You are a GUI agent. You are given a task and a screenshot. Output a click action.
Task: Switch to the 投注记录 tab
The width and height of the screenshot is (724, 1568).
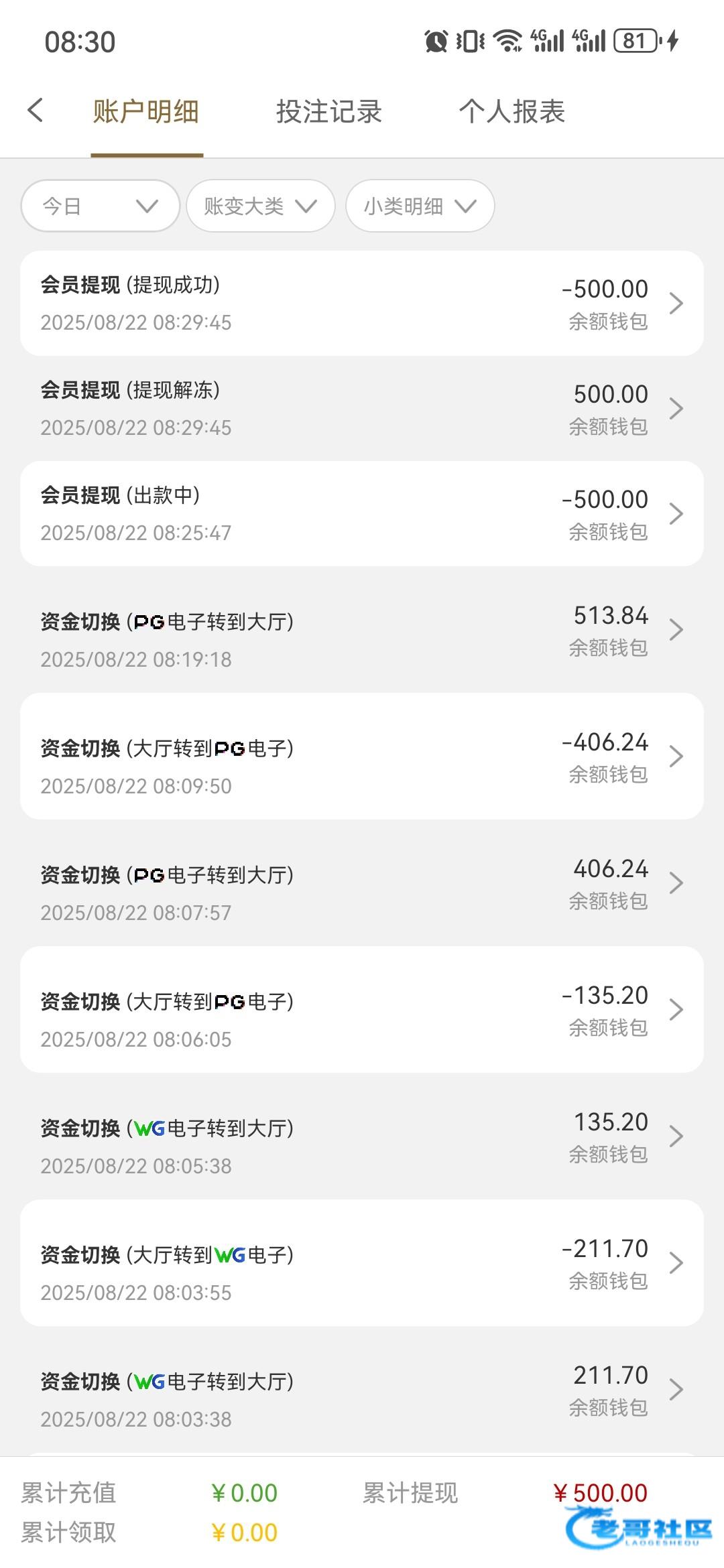click(328, 112)
